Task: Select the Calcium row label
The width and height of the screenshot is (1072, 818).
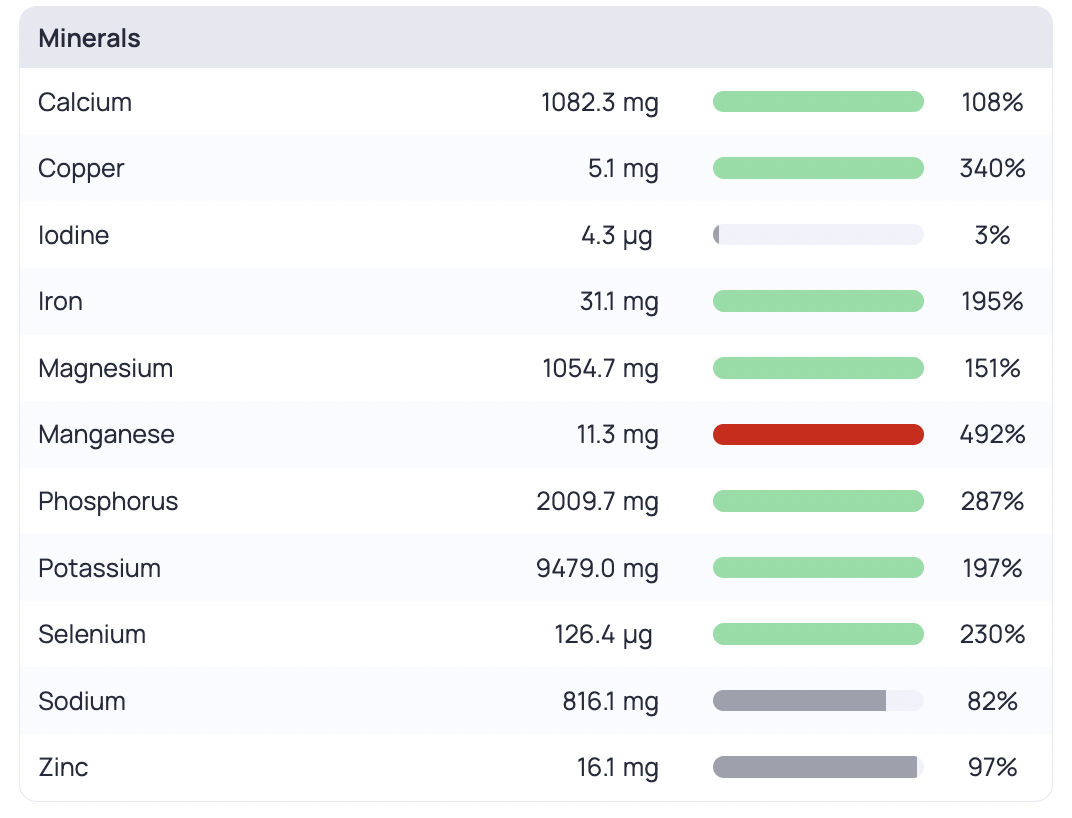Action: [85, 102]
